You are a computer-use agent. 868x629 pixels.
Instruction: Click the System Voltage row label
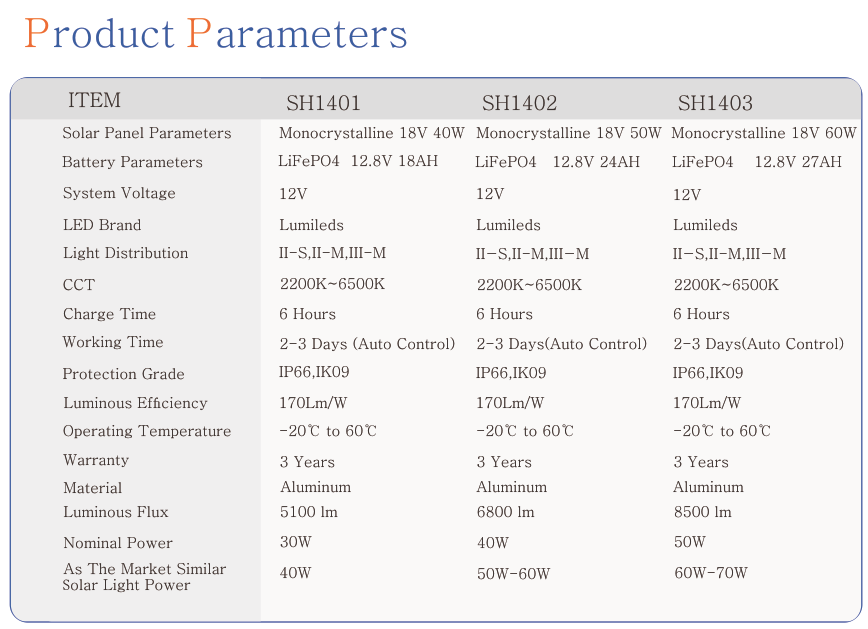[x=119, y=193]
